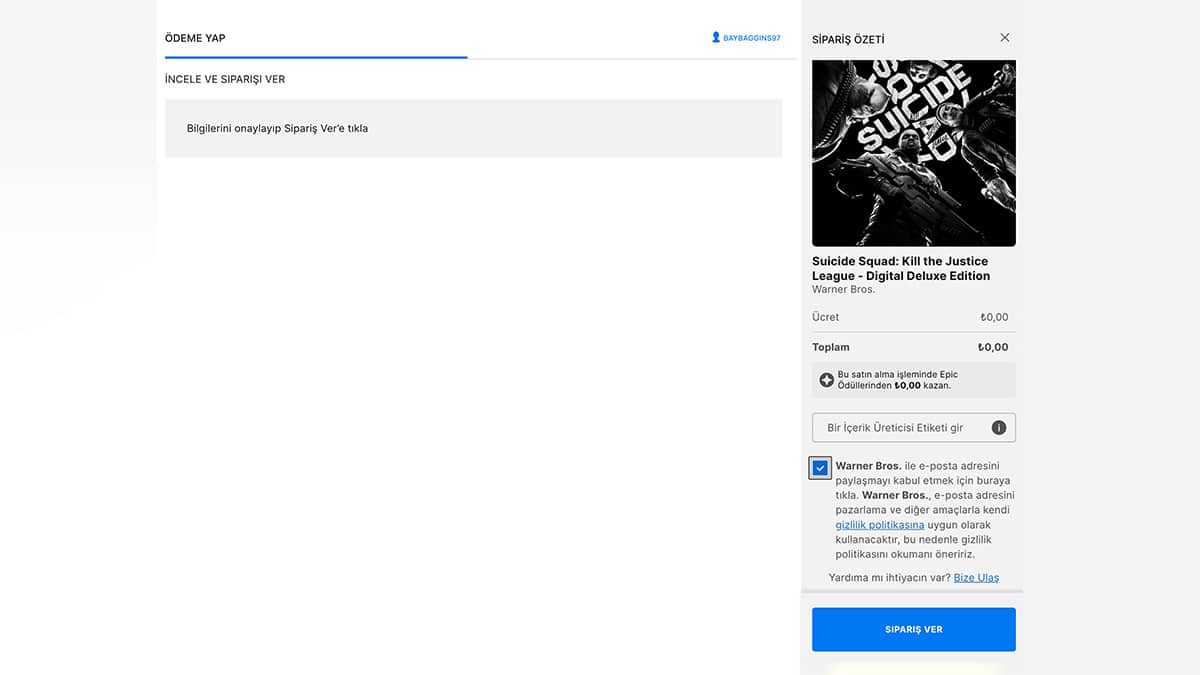
Task: Click the Suicide Squad cover thumbnail
Action: coord(913,153)
